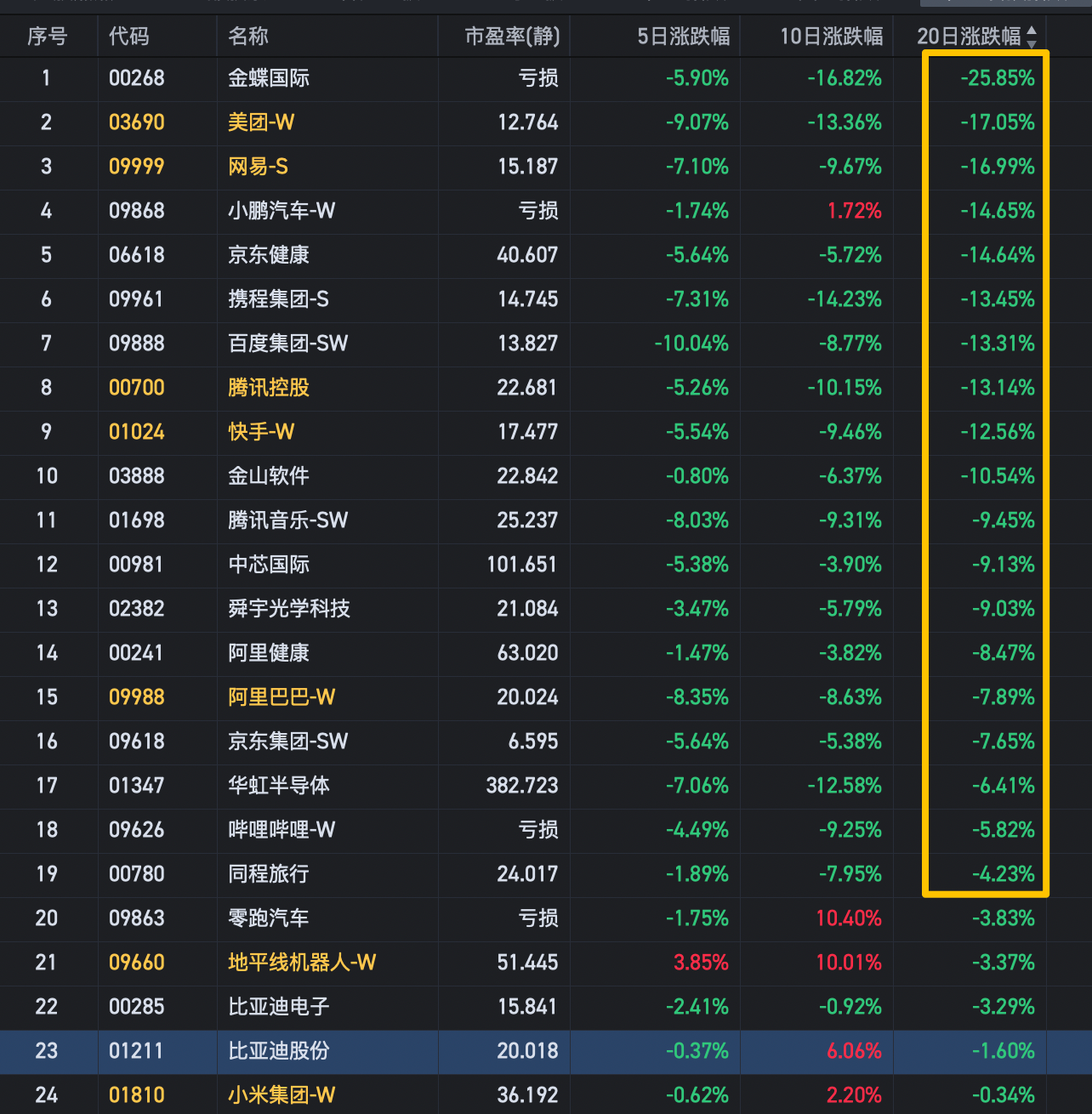Click stock code 03690
Viewport: 1092px width, 1114px height.
click(137, 122)
